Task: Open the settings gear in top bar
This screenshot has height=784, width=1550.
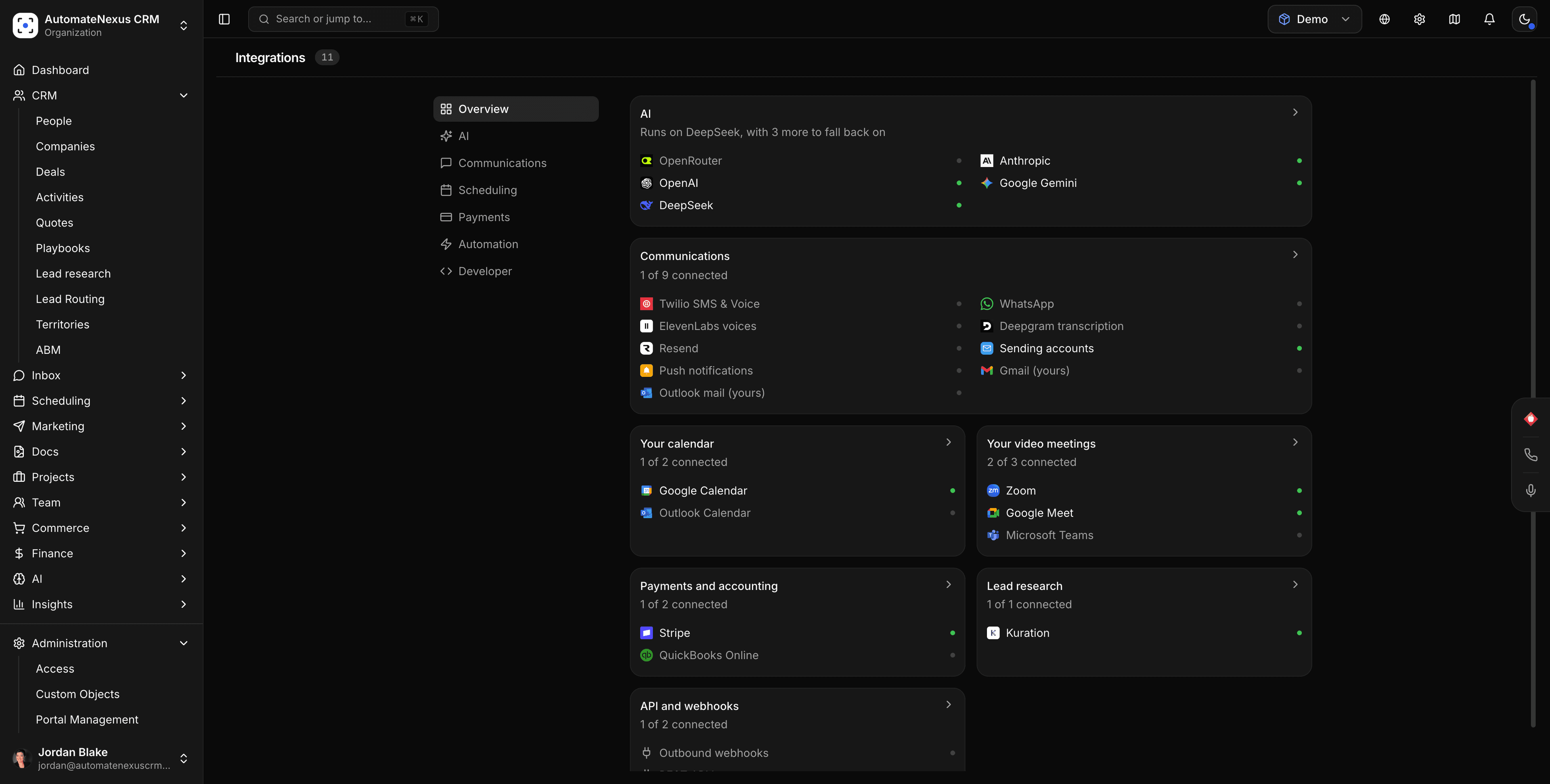Action: 1420,19
